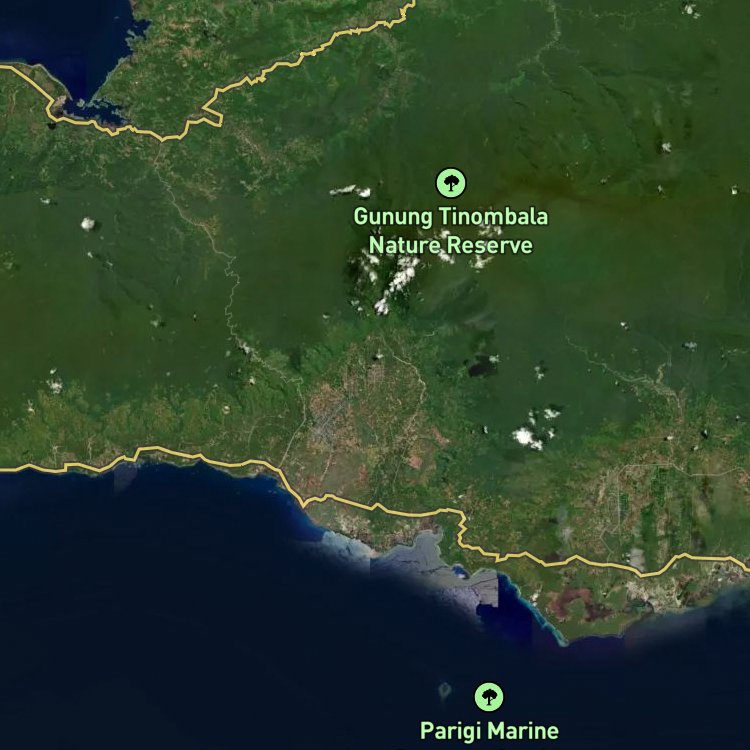Viewport: 750px width, 750px height.
Task: Open the Gunung Tinombala Nature Reserve label
Action: click(451, 231)
